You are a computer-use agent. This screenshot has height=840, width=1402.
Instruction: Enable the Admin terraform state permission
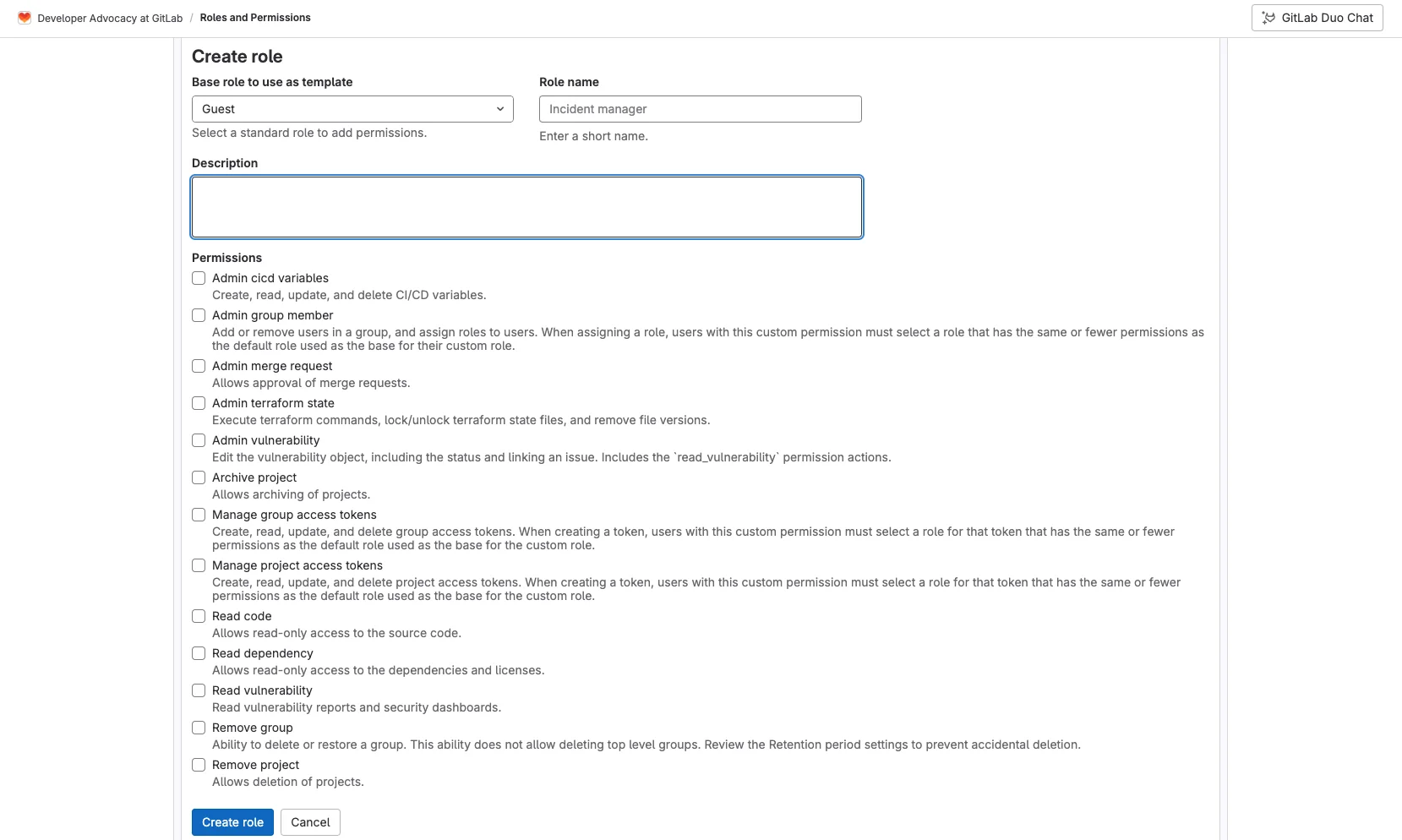click(x=199, y=403)
